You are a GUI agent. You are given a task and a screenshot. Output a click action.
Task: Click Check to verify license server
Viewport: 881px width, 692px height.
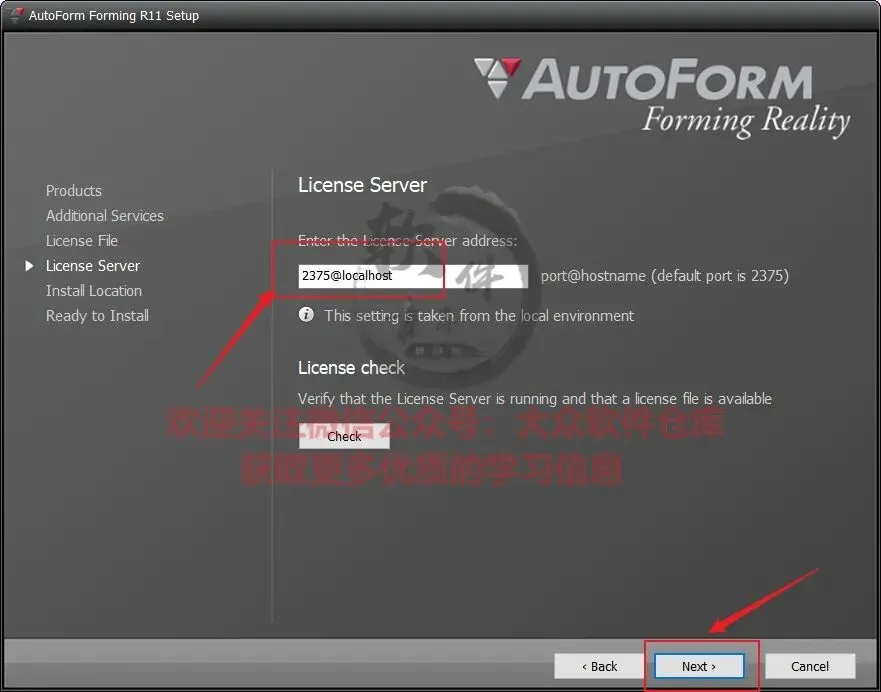(x=344, y=436)
